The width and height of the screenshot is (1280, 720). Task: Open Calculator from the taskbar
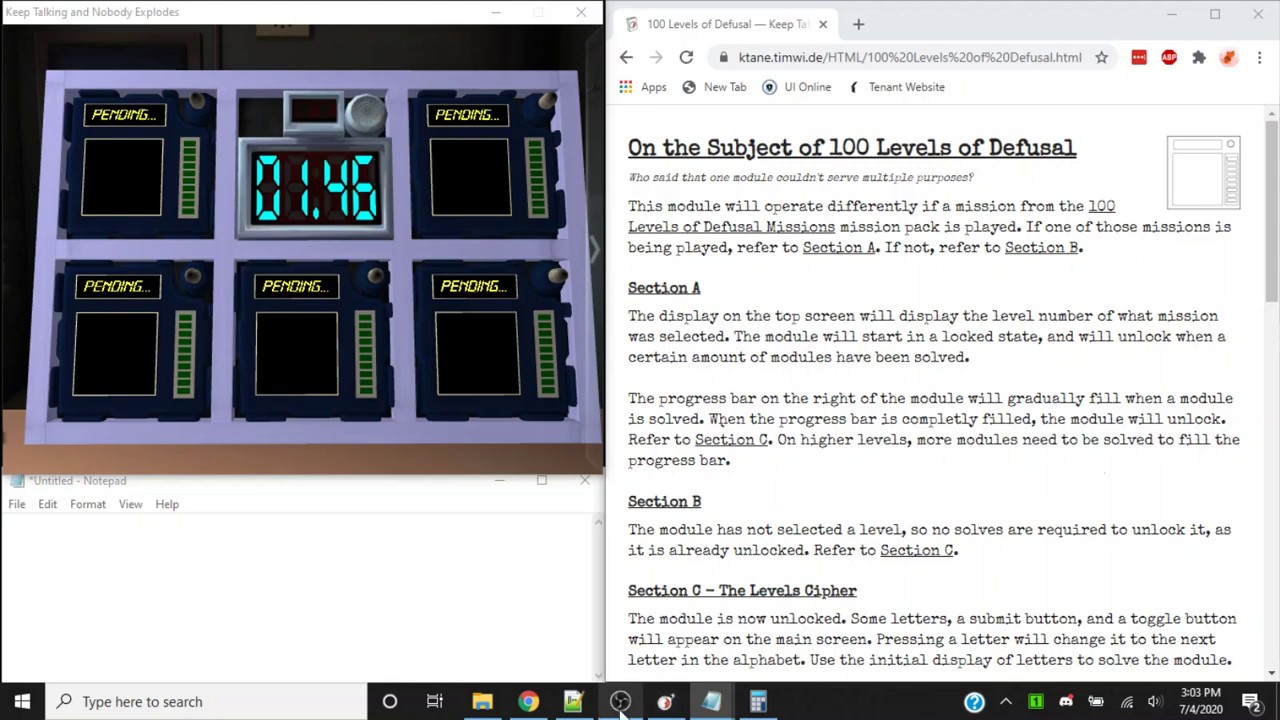coord(758,701)
